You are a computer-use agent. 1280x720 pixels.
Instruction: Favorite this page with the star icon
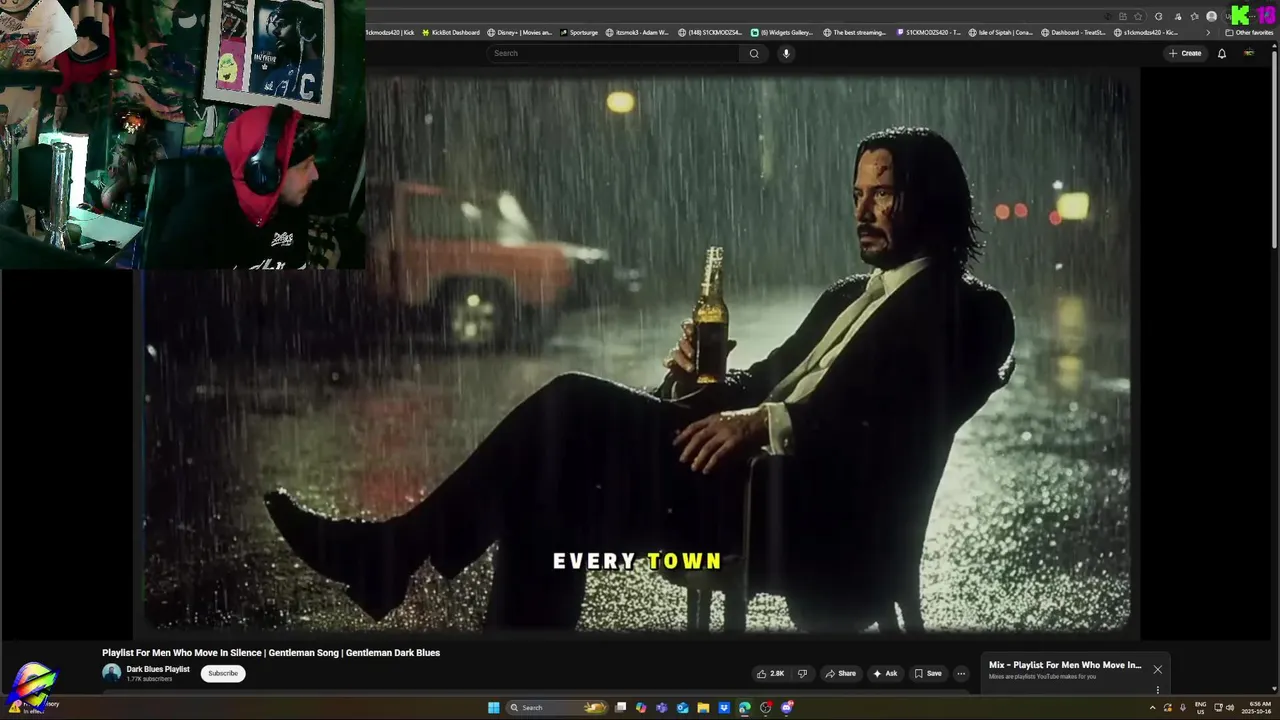[x=1138, y=16]
